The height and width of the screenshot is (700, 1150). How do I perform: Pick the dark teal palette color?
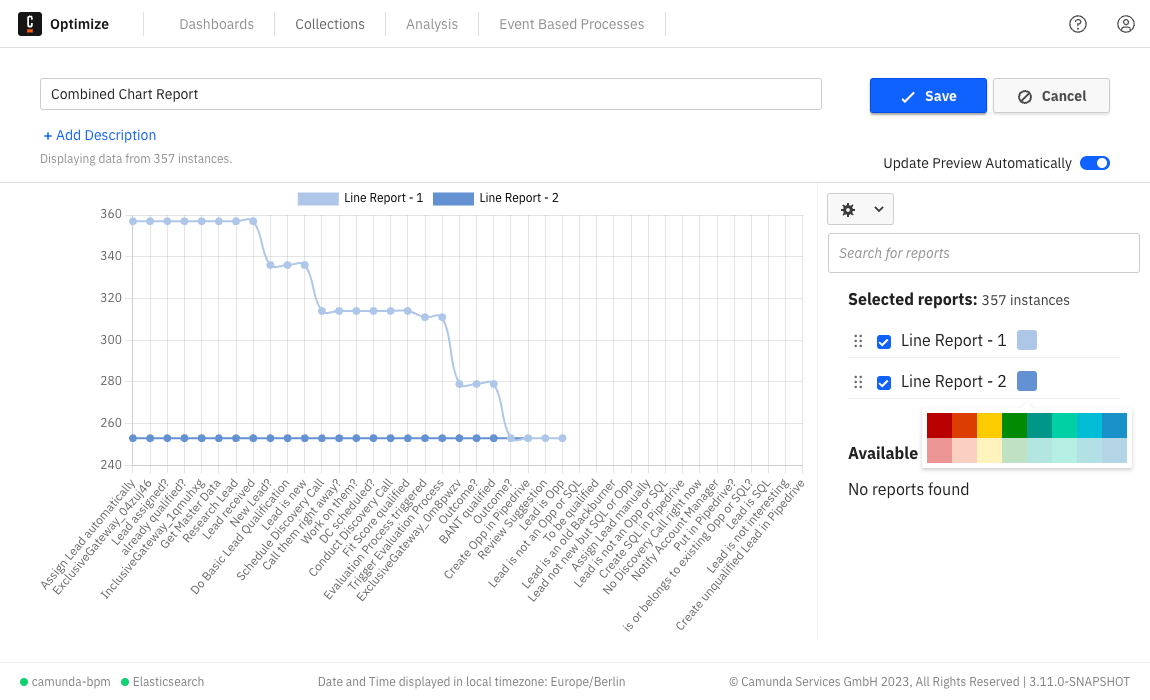[1039, 426]
